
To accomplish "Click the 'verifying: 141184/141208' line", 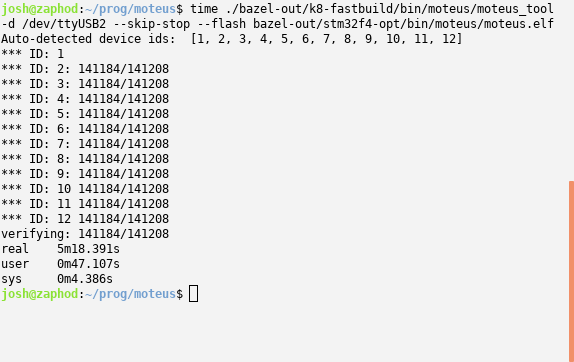I will [x=85, y=234].
